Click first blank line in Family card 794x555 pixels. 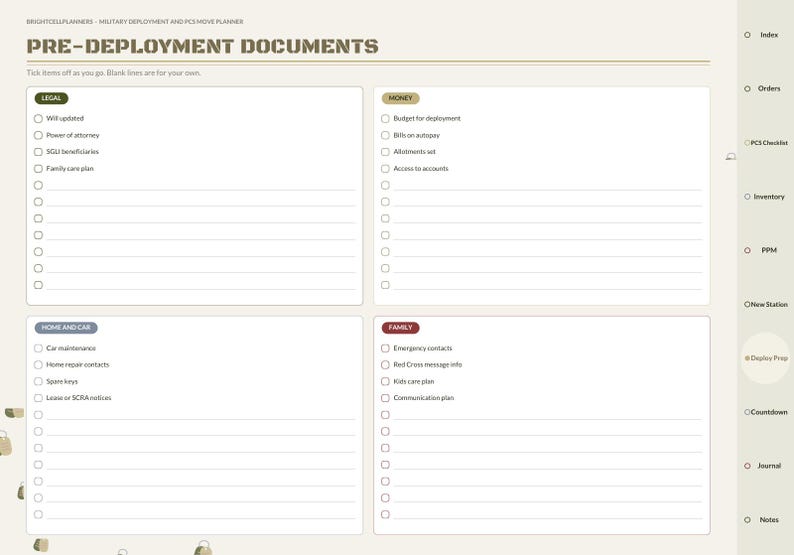547,415
